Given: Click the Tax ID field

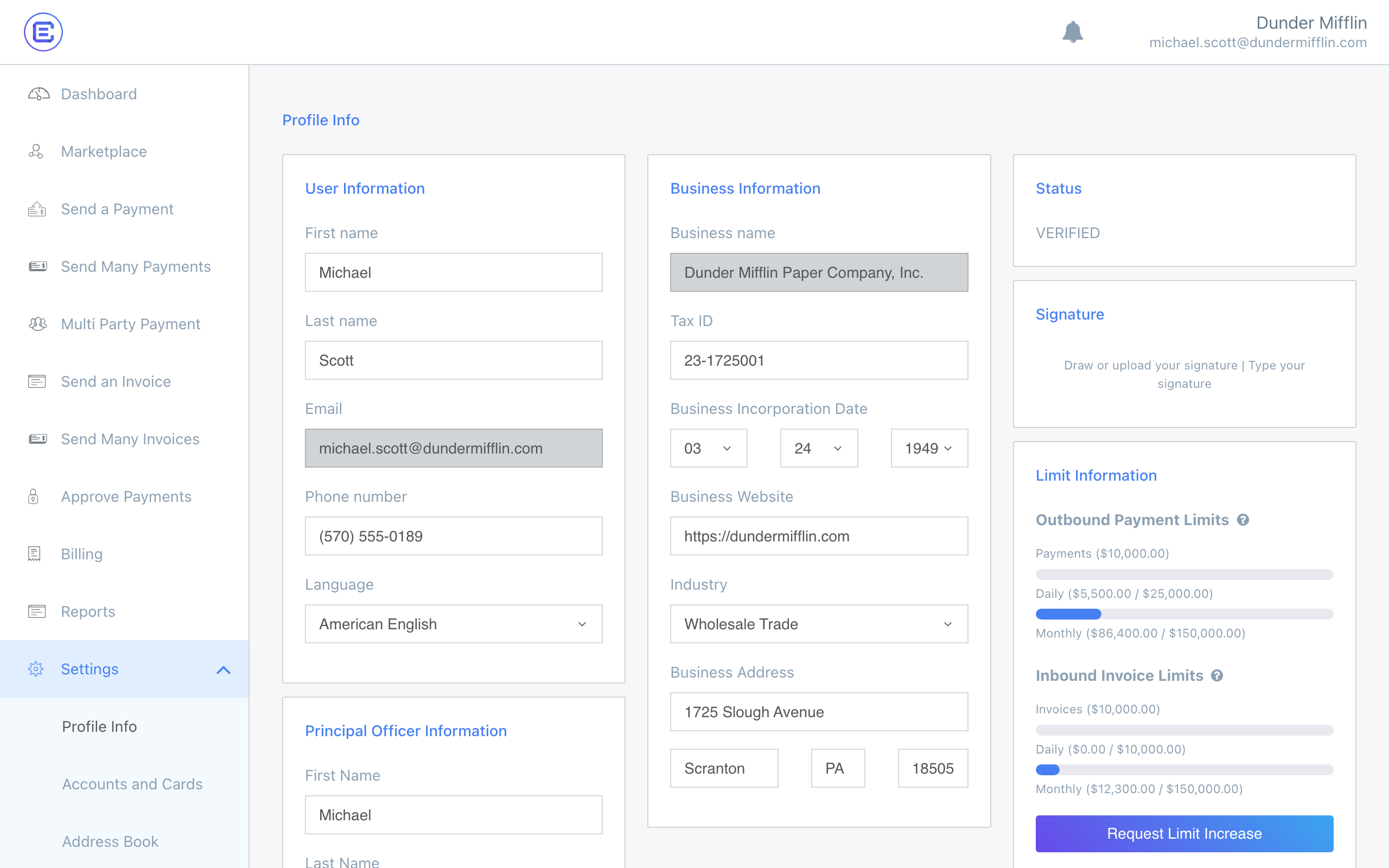Looking at the screenshot, I should pyautogui.click(x=818, y=361).
